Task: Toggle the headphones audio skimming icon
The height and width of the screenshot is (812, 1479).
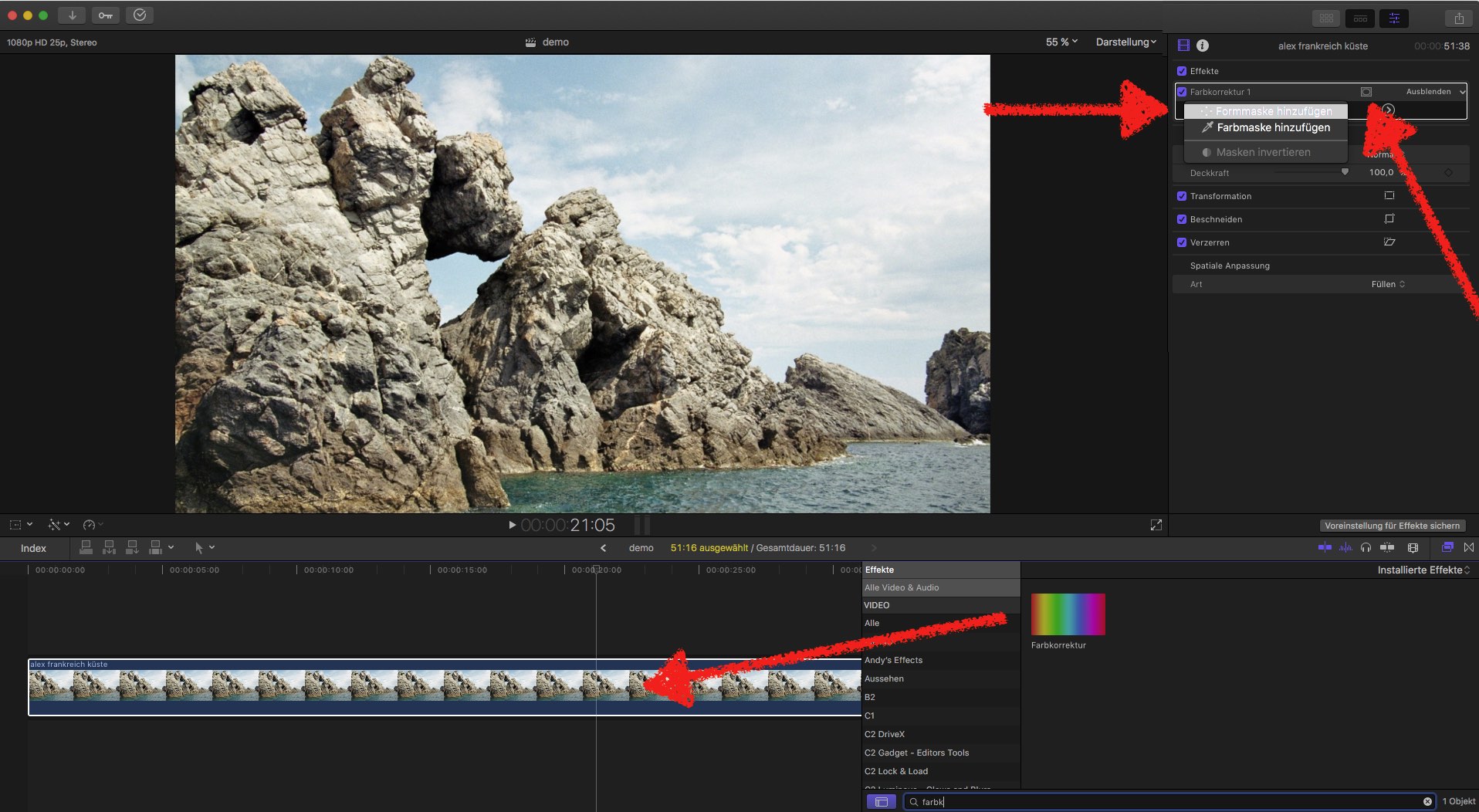Action: pos(1366,547)
